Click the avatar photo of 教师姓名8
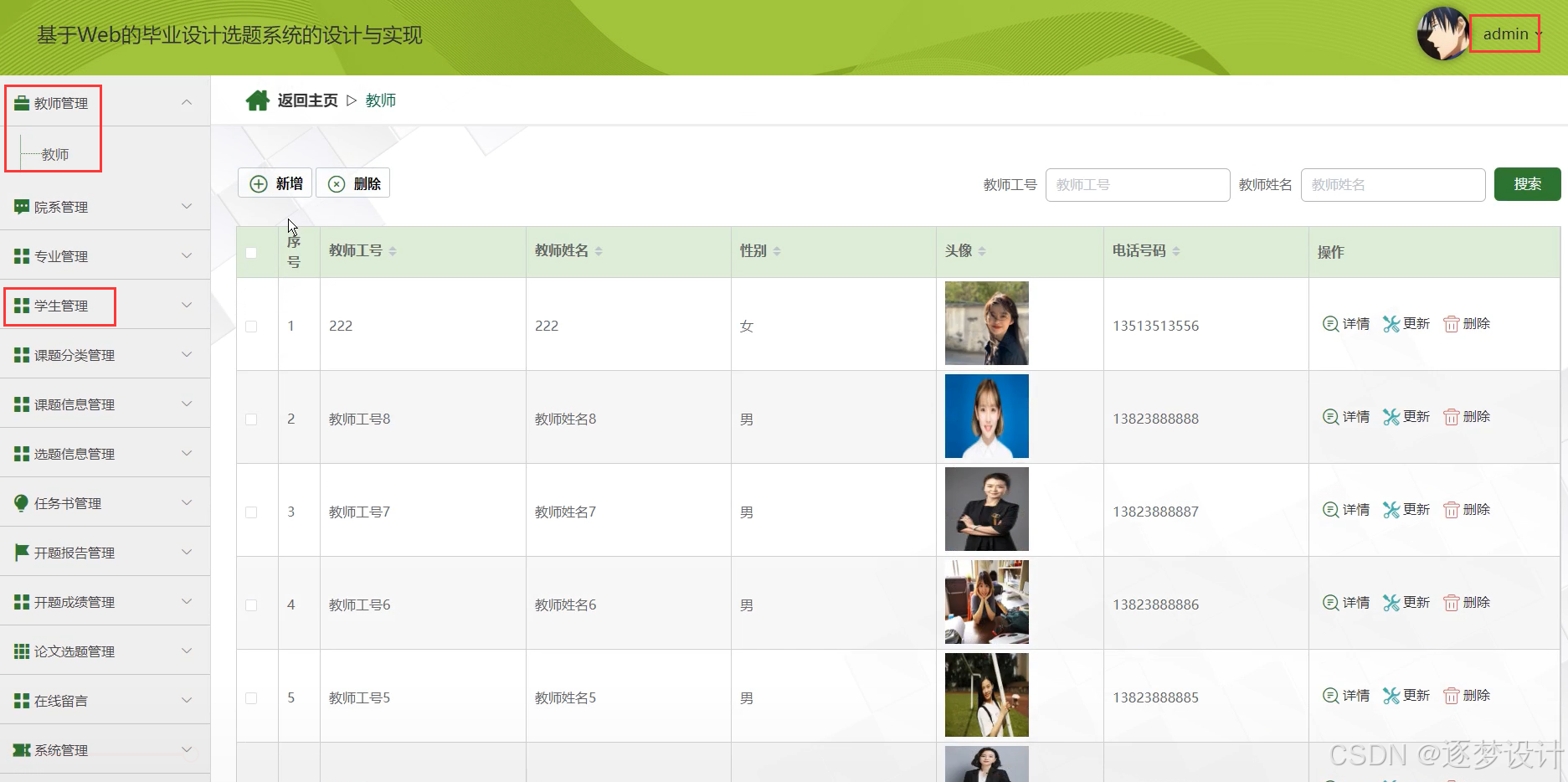Screen dimensions: 1568x782 point(987,416)
